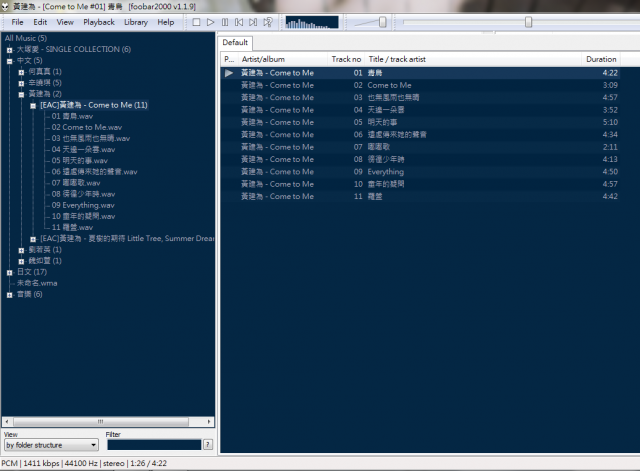Click the Play button in toolbar
640x471 pixels.
click(x=211, y=22)
